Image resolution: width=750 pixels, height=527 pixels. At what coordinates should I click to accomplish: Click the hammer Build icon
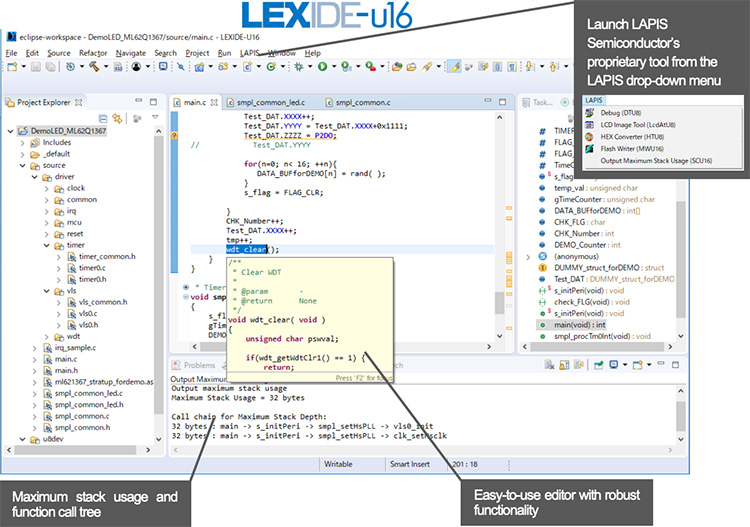click(94, 67)
